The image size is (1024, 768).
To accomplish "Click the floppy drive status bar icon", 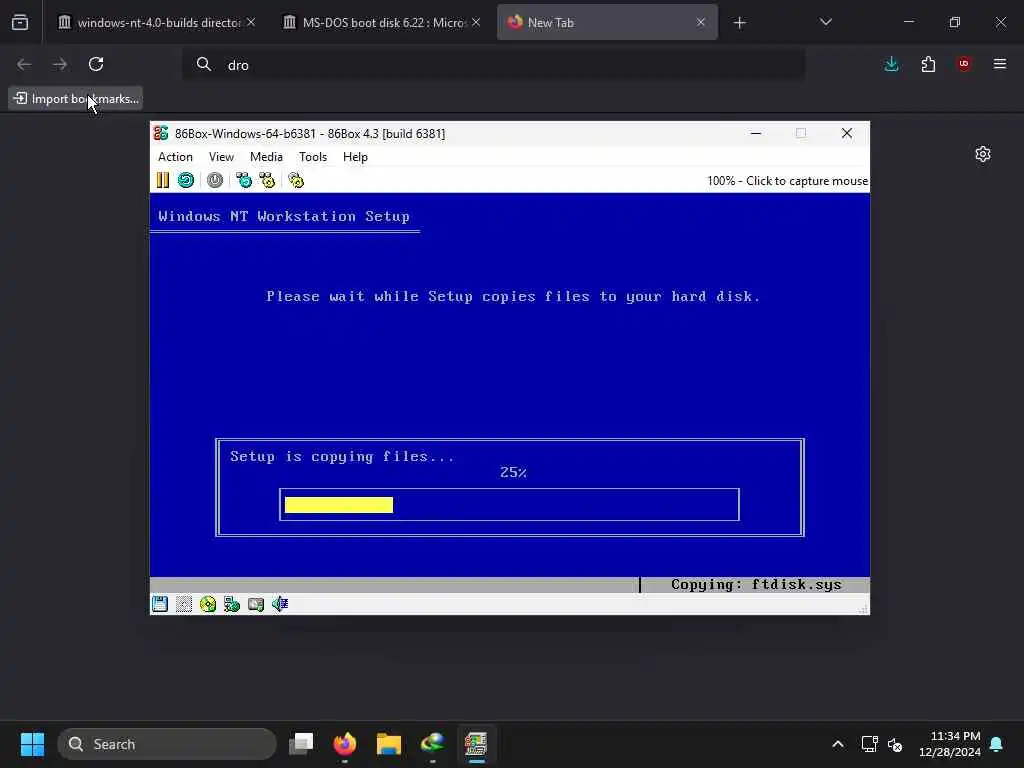I will click(160, 604).
